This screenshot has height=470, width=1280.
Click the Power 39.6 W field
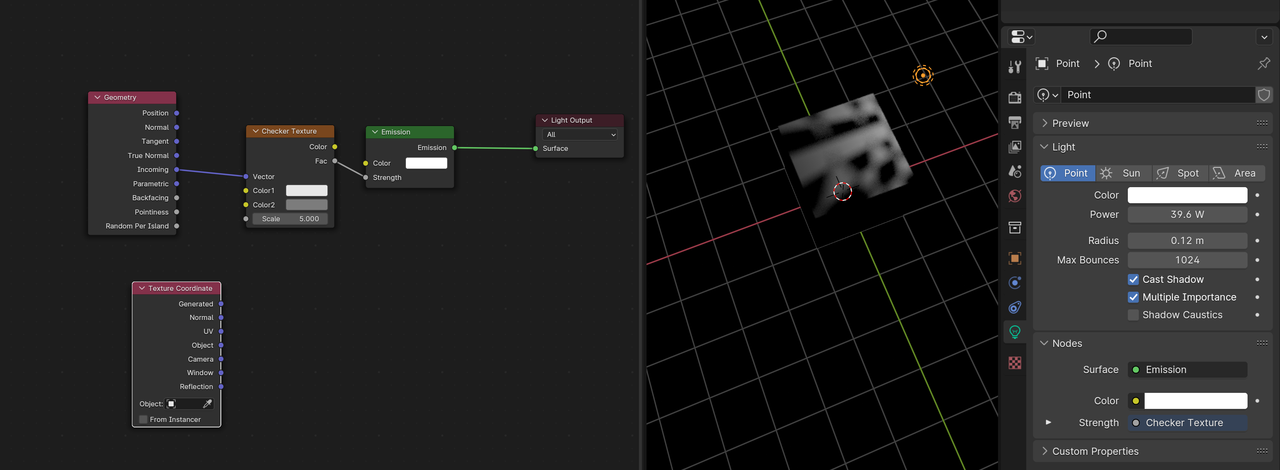point(1187,215)
